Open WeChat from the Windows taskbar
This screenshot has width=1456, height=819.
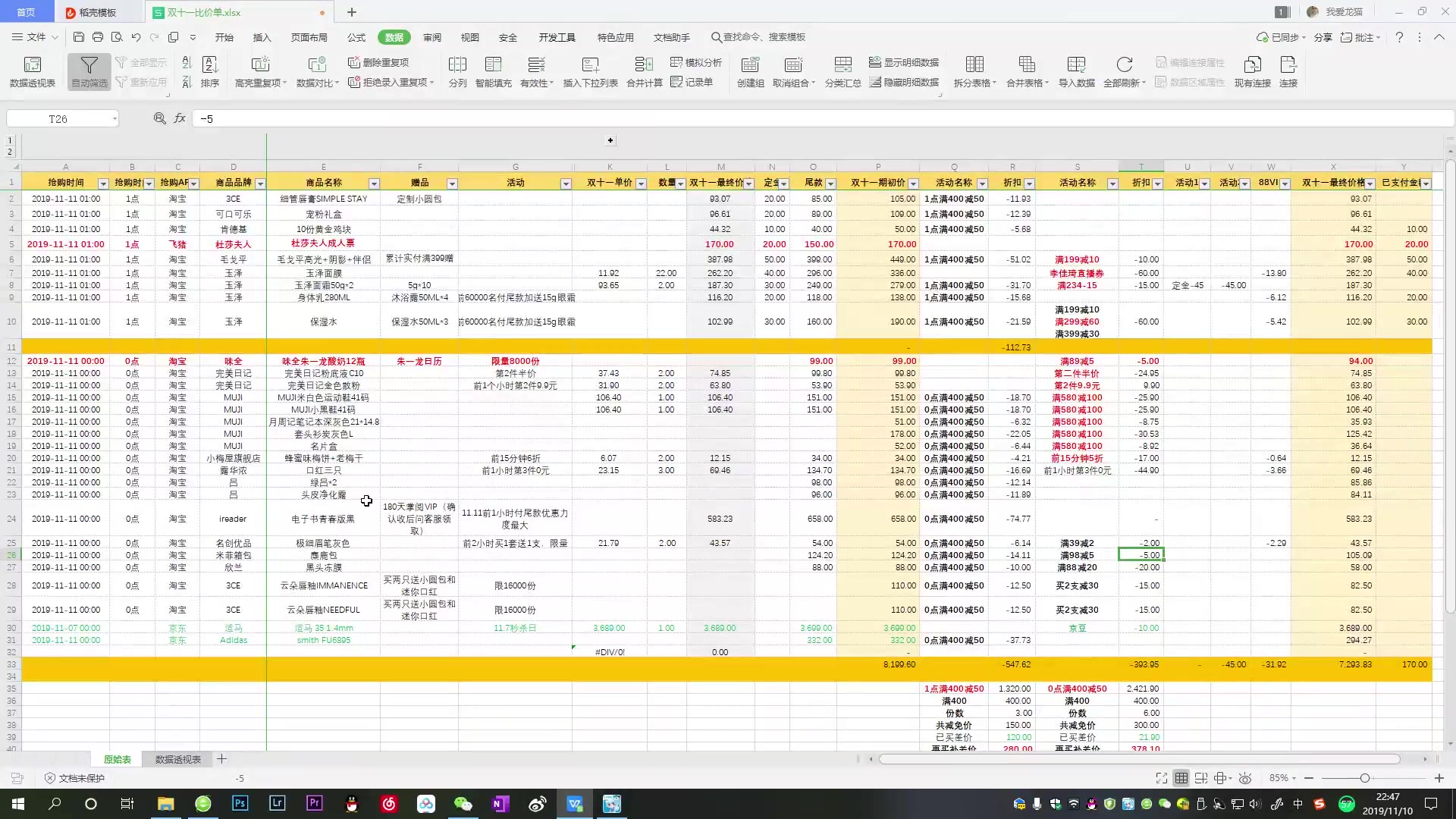(463, 804)
